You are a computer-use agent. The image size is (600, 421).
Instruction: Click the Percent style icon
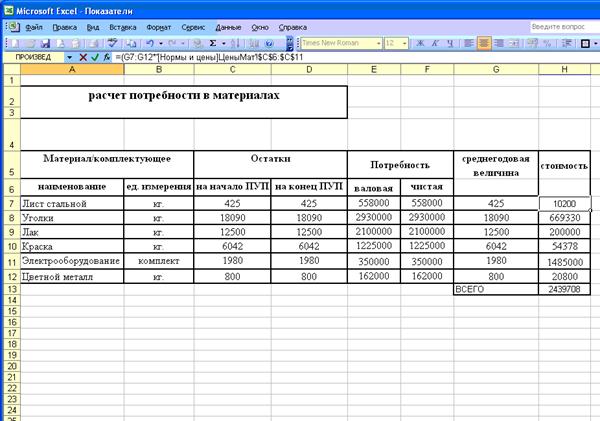click(x=547, y=43)
